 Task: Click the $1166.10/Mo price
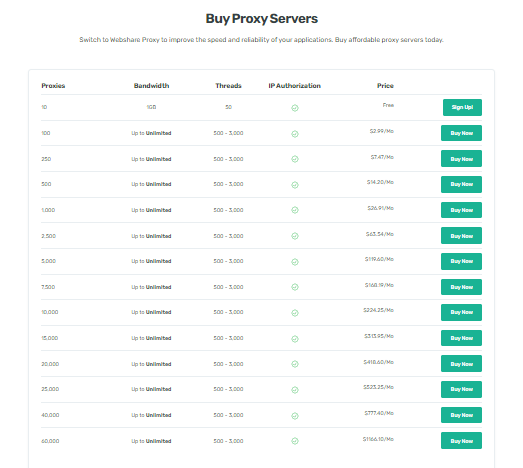[378, 439]
